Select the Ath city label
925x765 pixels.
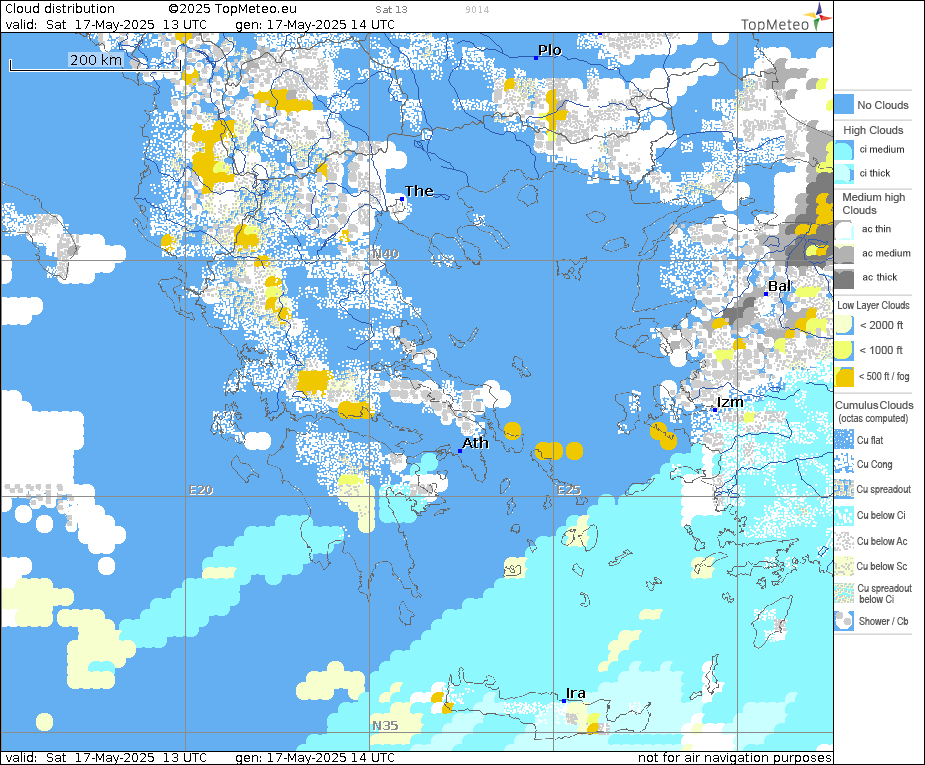pyautogui.click(x=475, y=443)
